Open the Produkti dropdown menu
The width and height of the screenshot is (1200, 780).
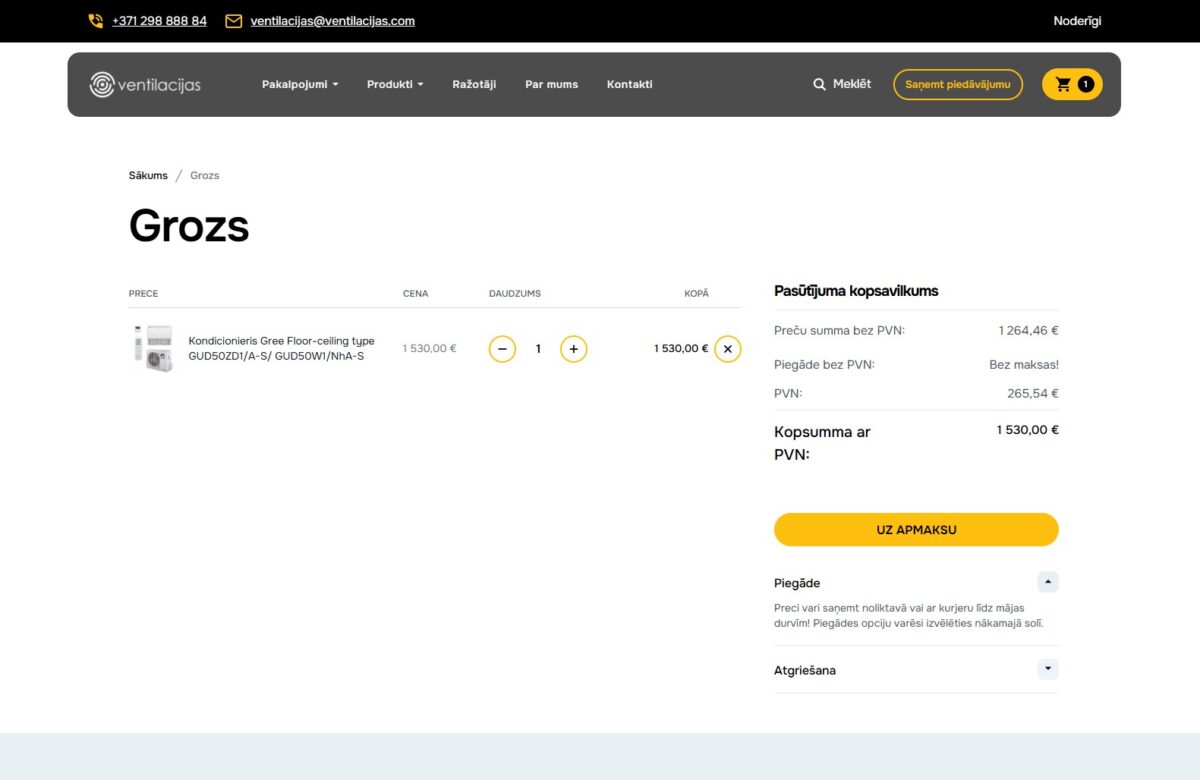pyautogui.click(x=395, y=84)
